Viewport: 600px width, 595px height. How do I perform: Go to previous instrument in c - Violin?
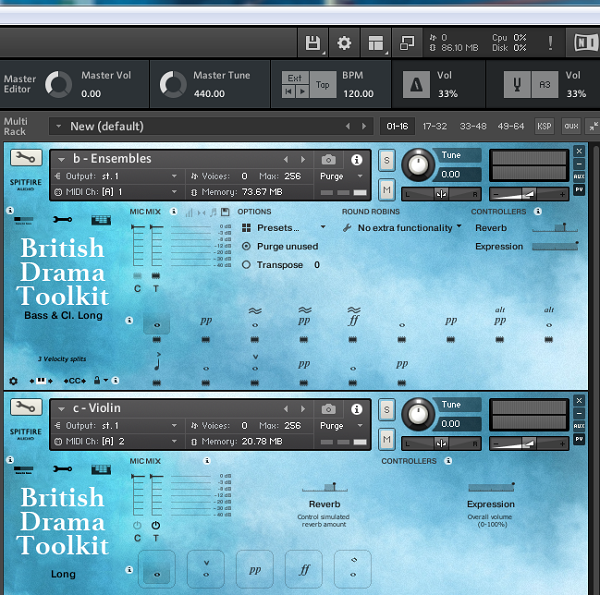tap(286, 409)
